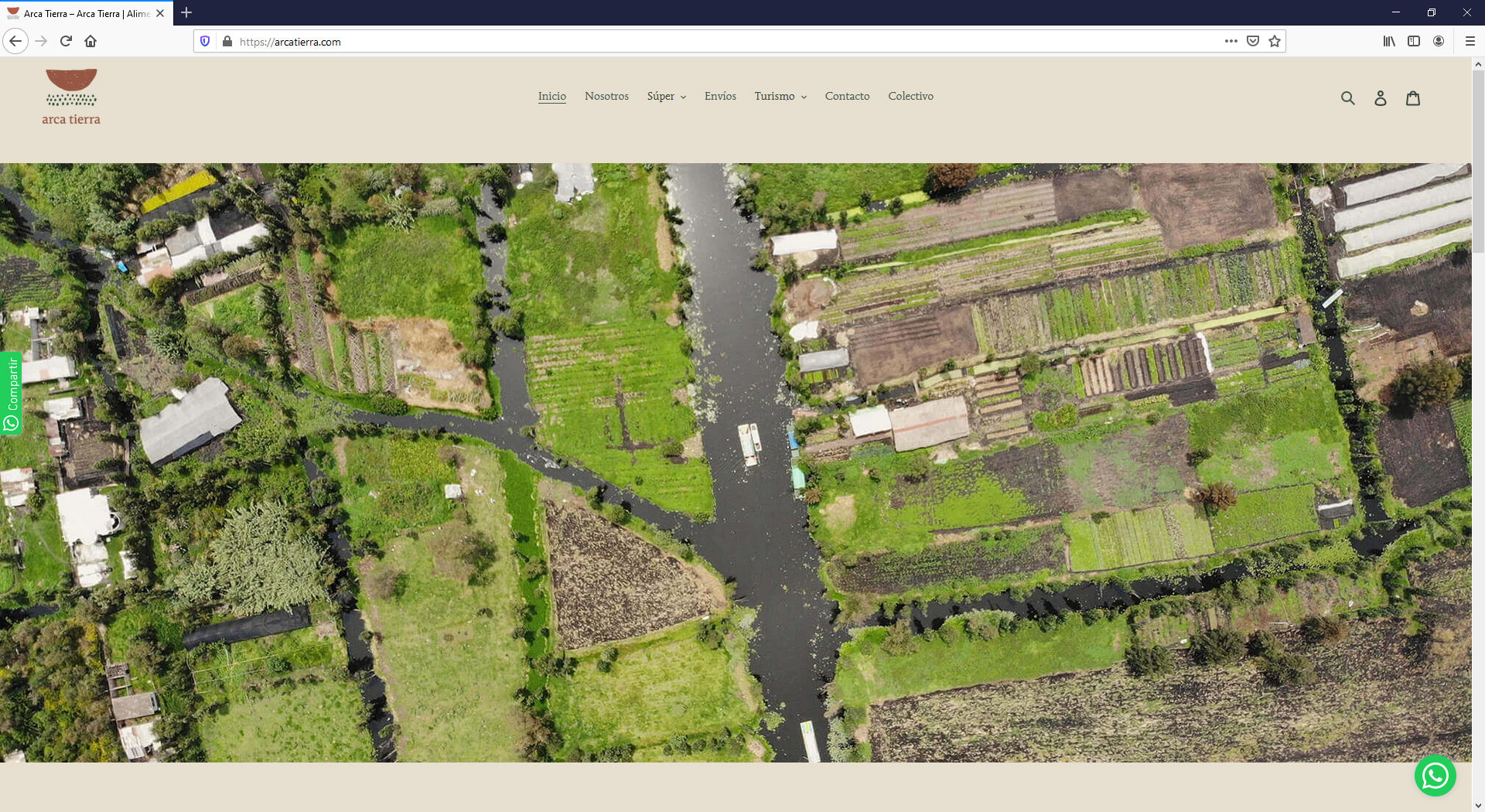Image resolution: width=1485 pixels, height=812 pixels.
Task: Click the page vertical scrollbar thumb
Action: click(x=1477, y=162)
